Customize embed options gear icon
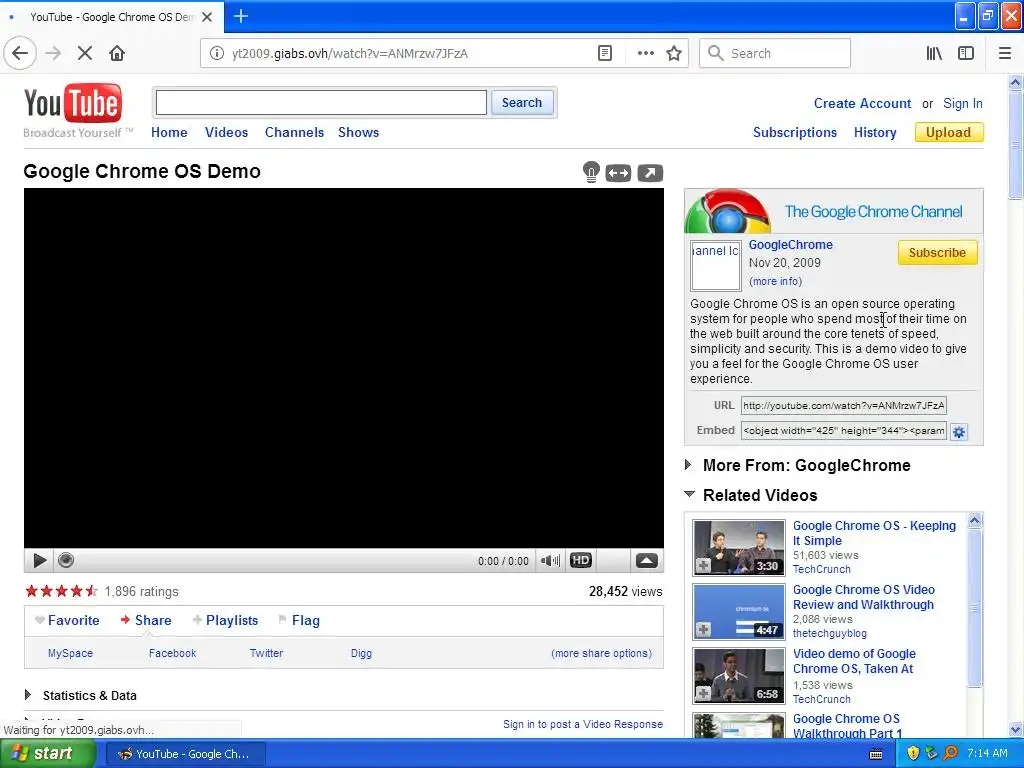 (x=959, y=432)
